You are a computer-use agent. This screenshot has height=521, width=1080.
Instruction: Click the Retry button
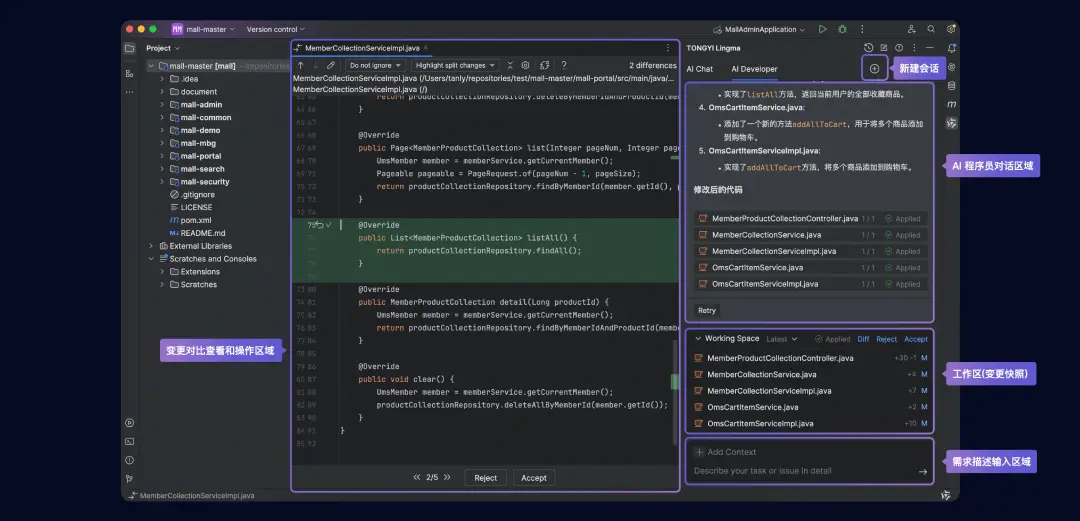707,311
